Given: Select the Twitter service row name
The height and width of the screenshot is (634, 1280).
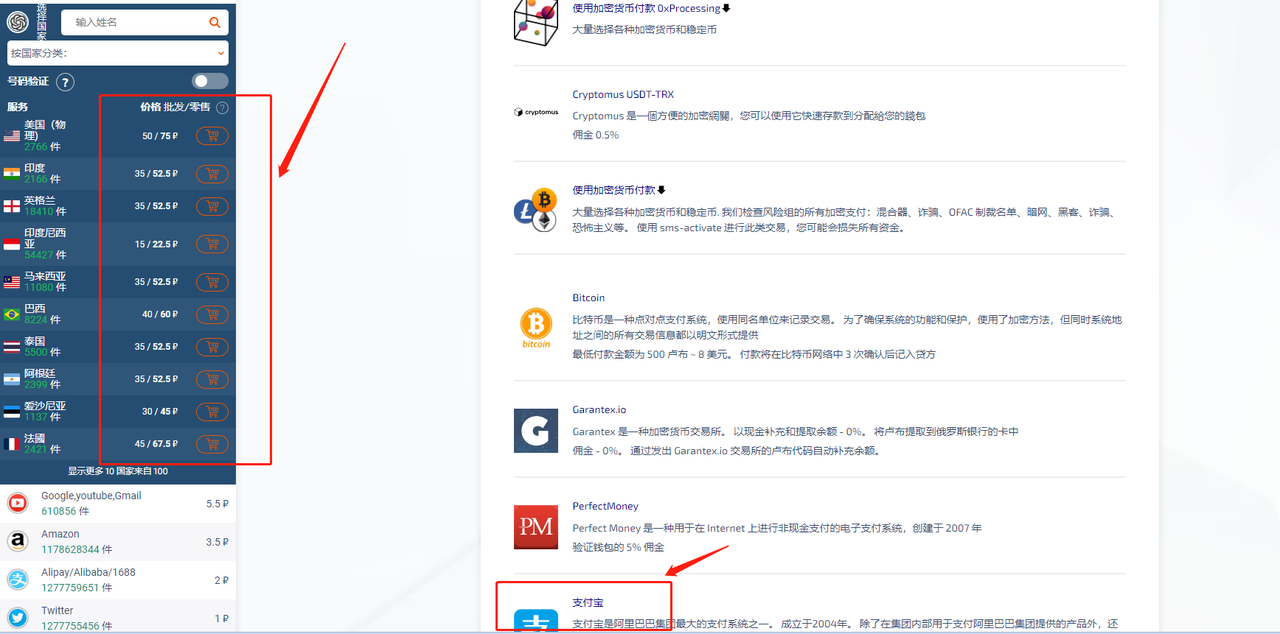Looking at the screenshot, I should [x=57, y=610].
